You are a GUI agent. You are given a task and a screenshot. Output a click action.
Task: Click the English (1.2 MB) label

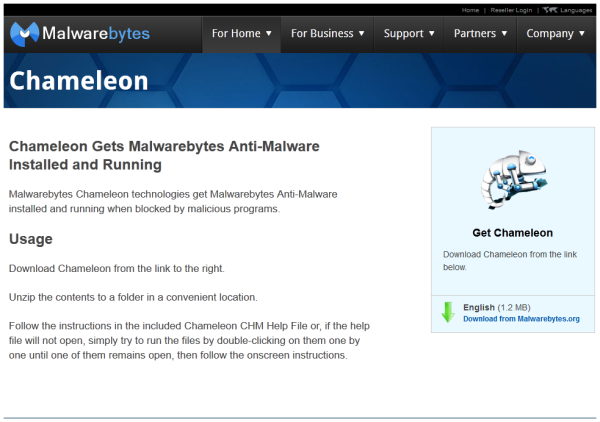point(497,307)
